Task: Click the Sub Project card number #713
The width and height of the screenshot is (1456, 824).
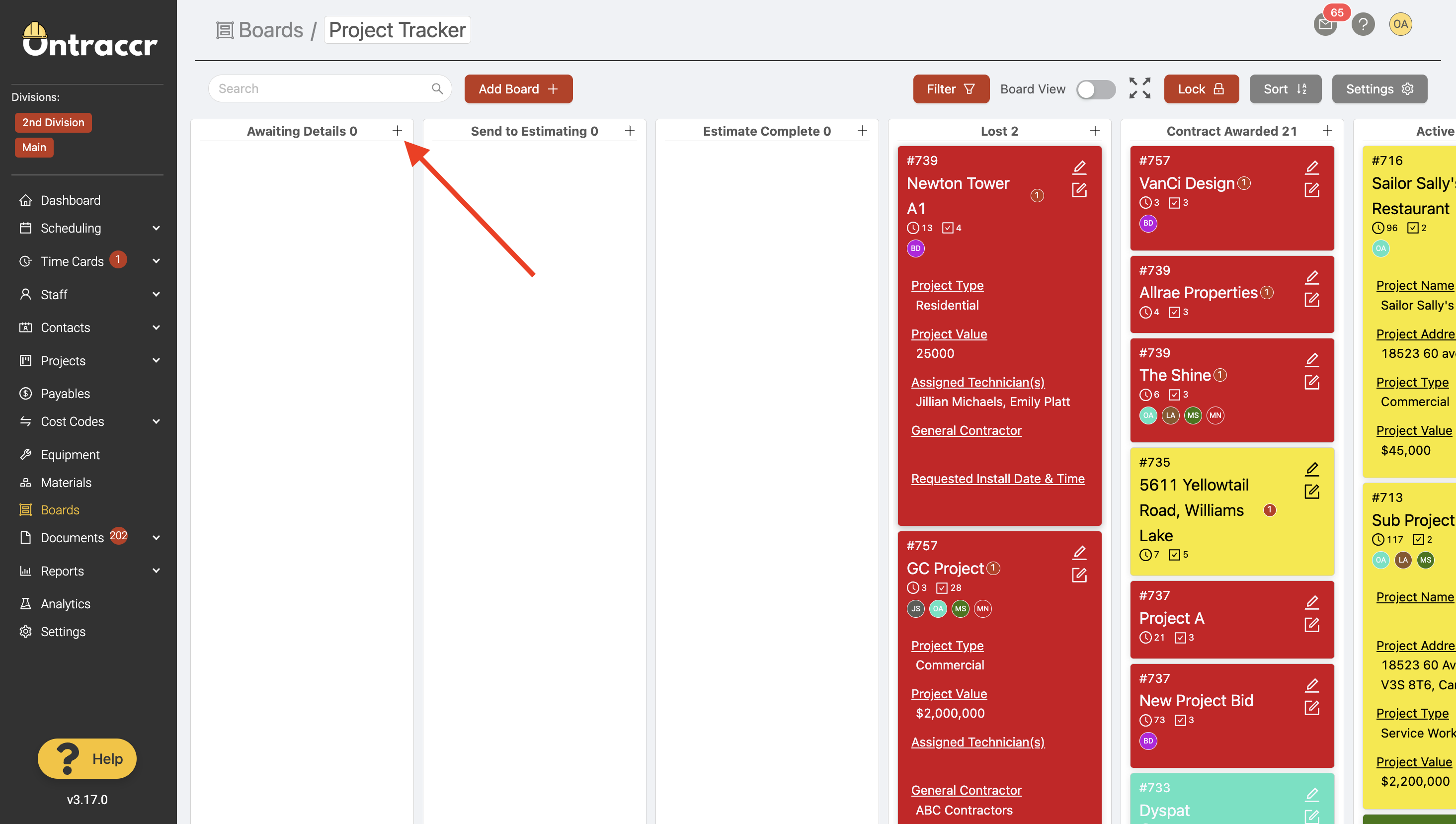Action: tap(1386, 497)
